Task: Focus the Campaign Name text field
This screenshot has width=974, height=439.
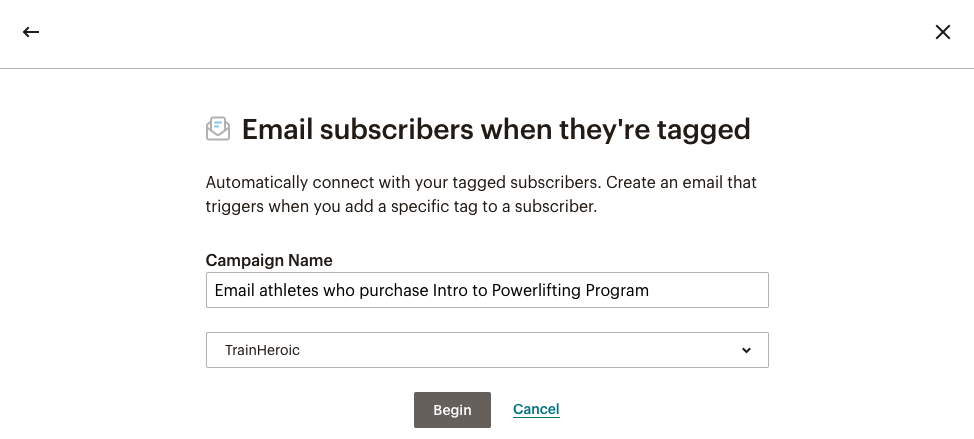Action: pyautogui.click(x=487, y=290)
